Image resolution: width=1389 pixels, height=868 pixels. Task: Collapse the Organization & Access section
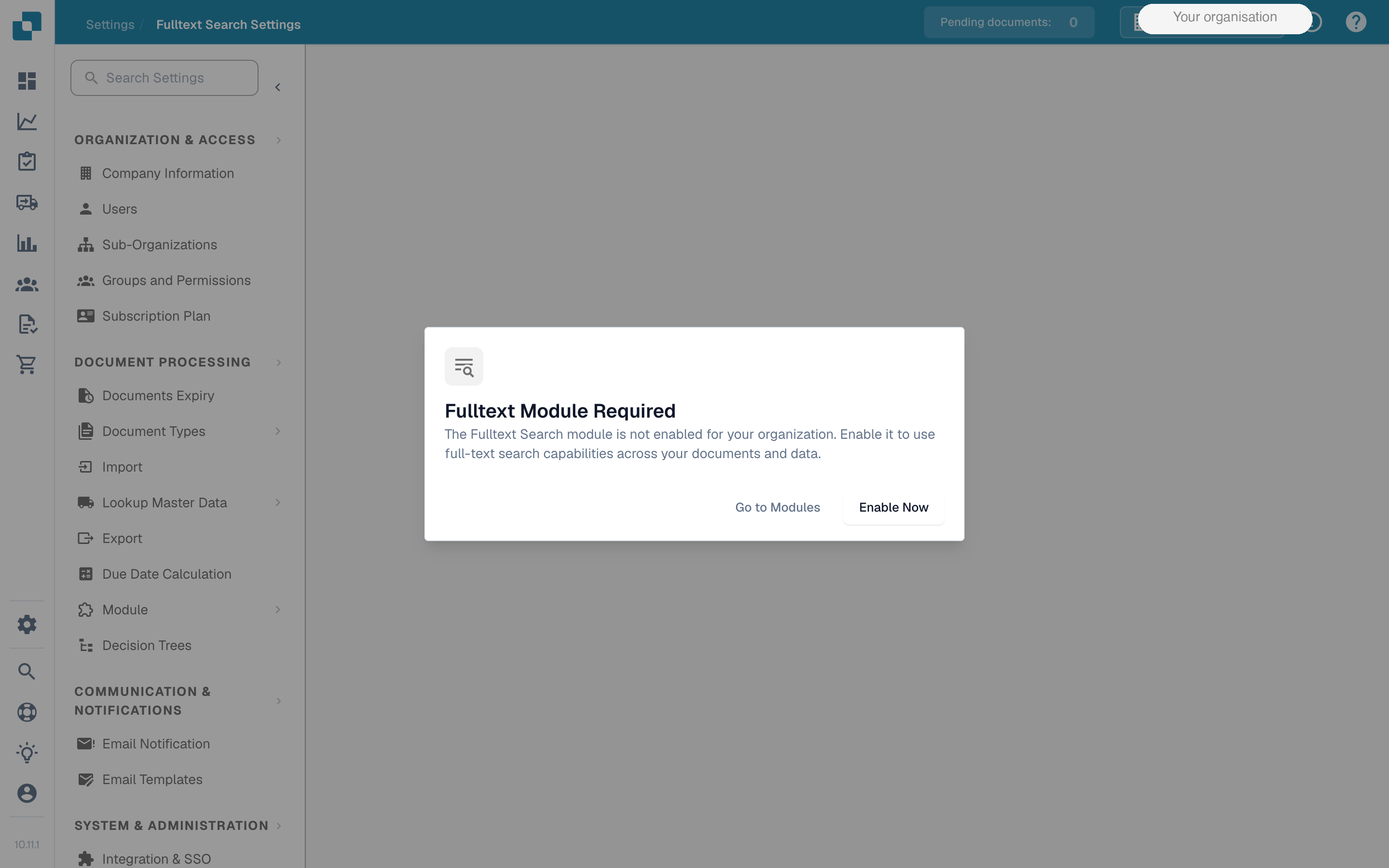click(x=279, y=140)
